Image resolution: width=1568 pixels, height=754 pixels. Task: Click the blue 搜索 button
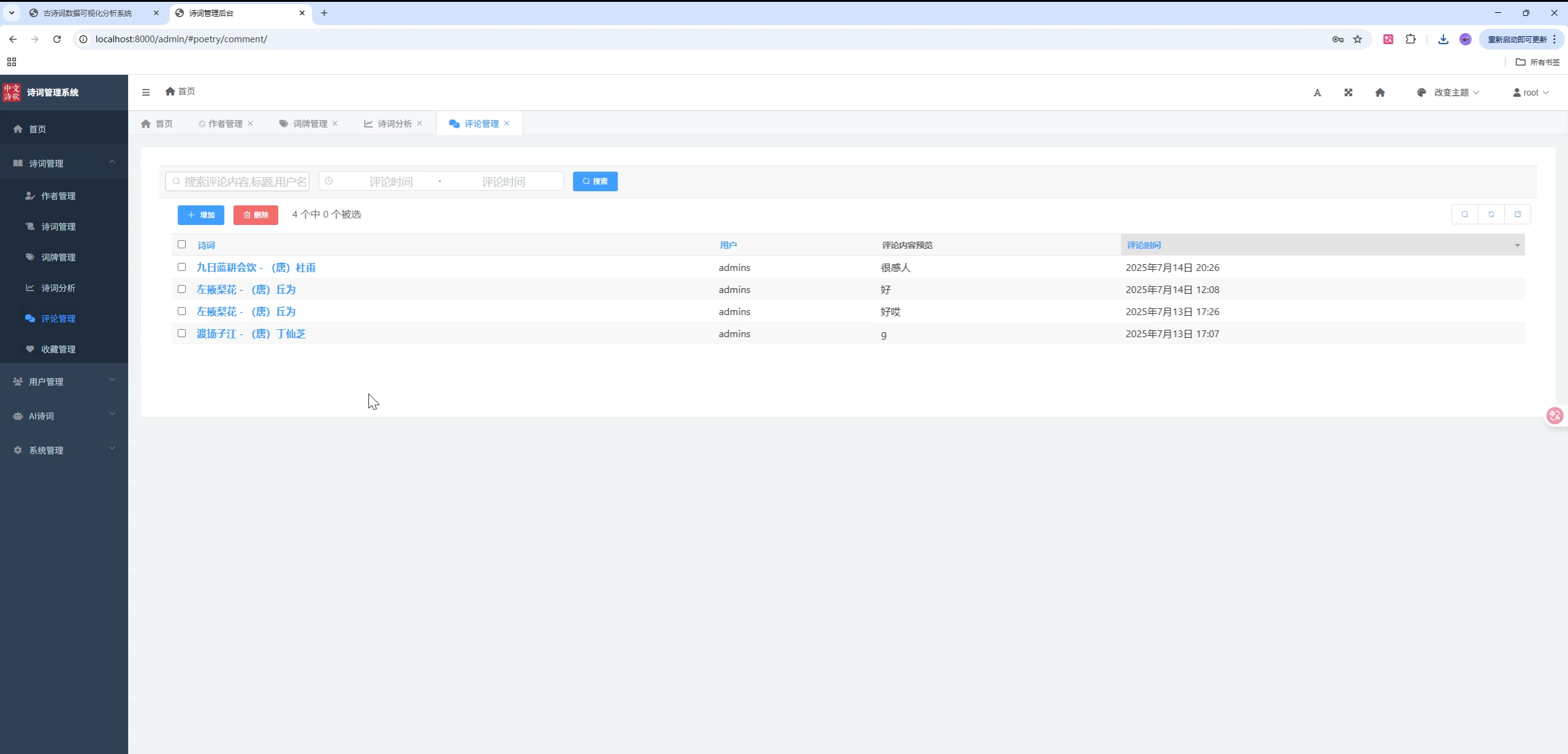(595, 181)
